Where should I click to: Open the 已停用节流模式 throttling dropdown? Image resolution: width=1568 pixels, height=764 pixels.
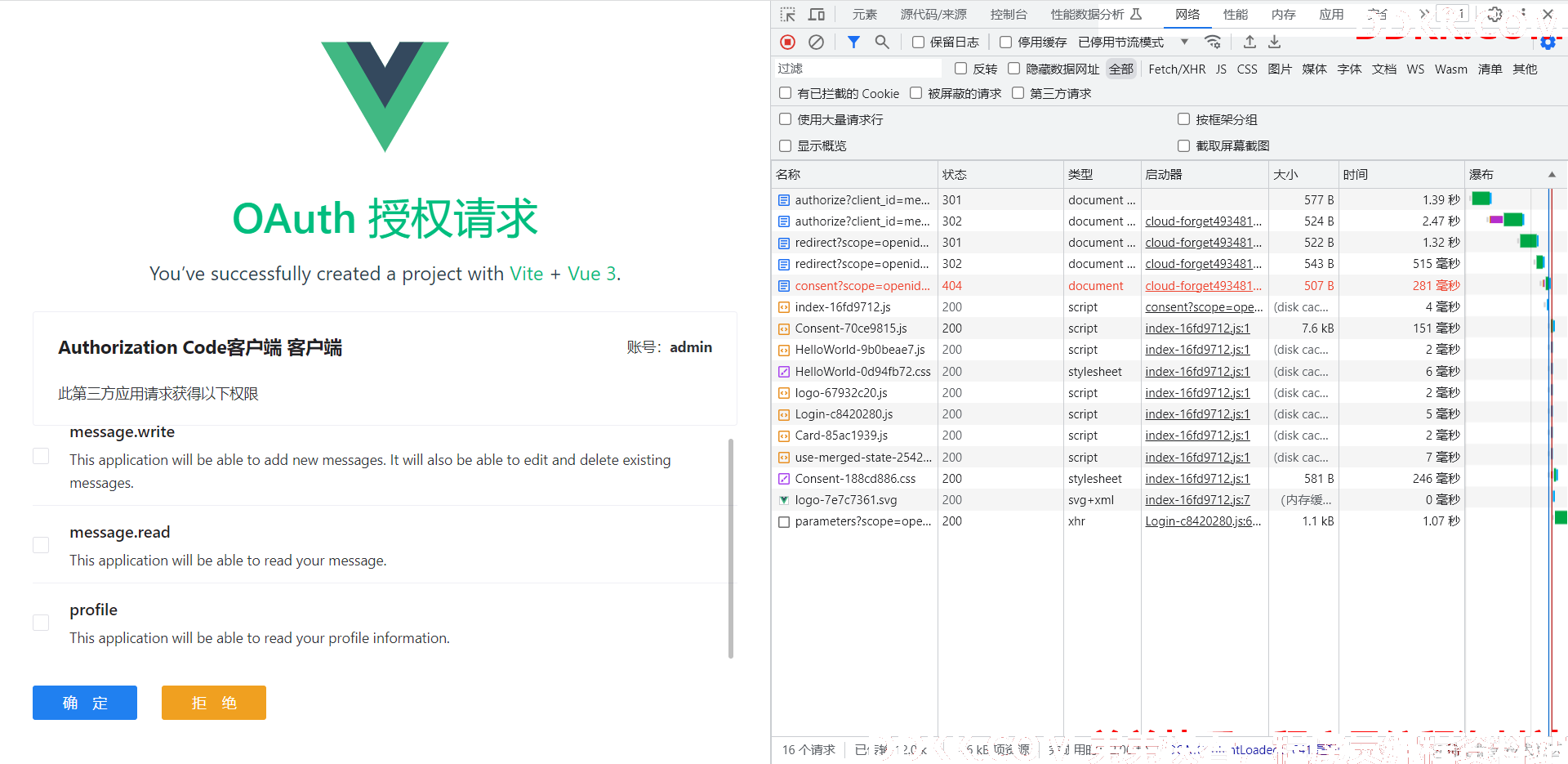[1134, 42]
